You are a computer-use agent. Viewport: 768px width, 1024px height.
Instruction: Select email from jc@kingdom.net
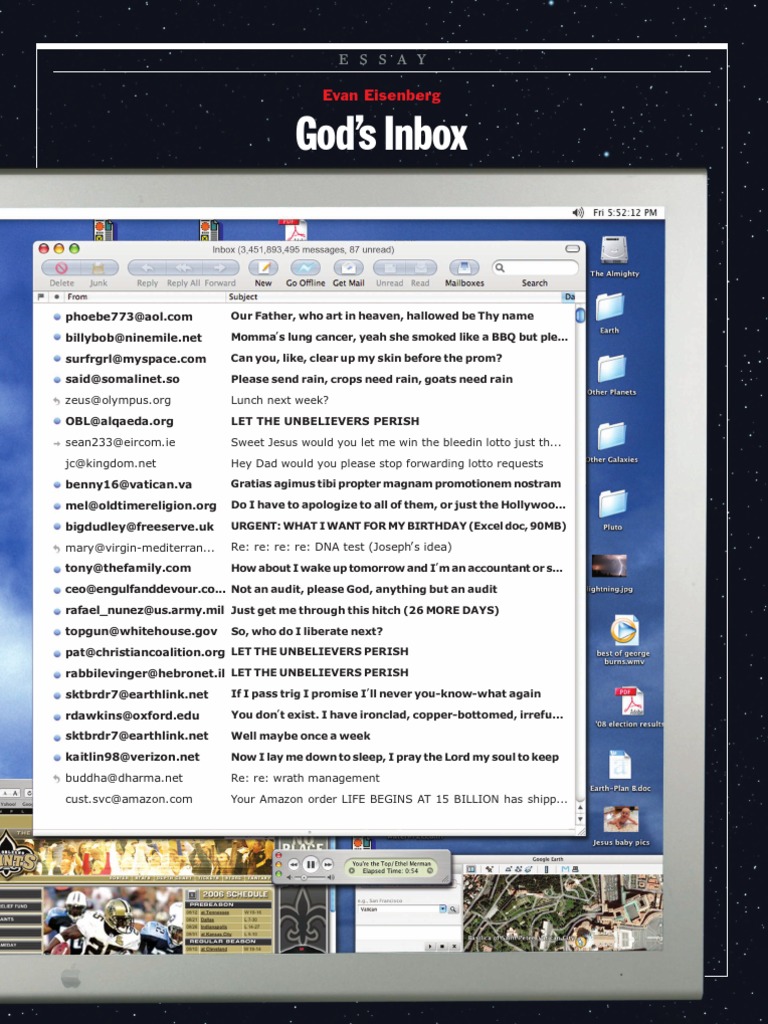(306, 463)
